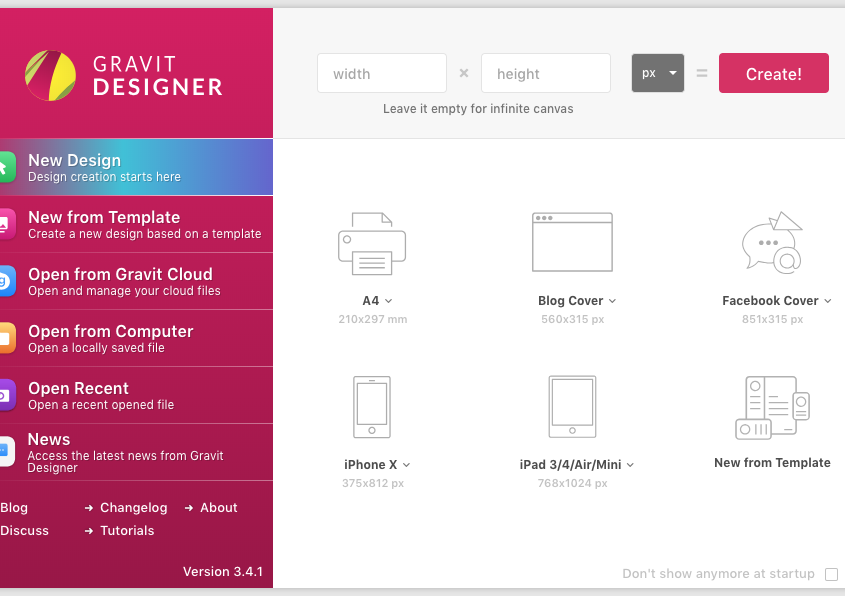845x596 pixels.
Task: Click the 210x297 mm size text
Action: [x=372, y=320]
